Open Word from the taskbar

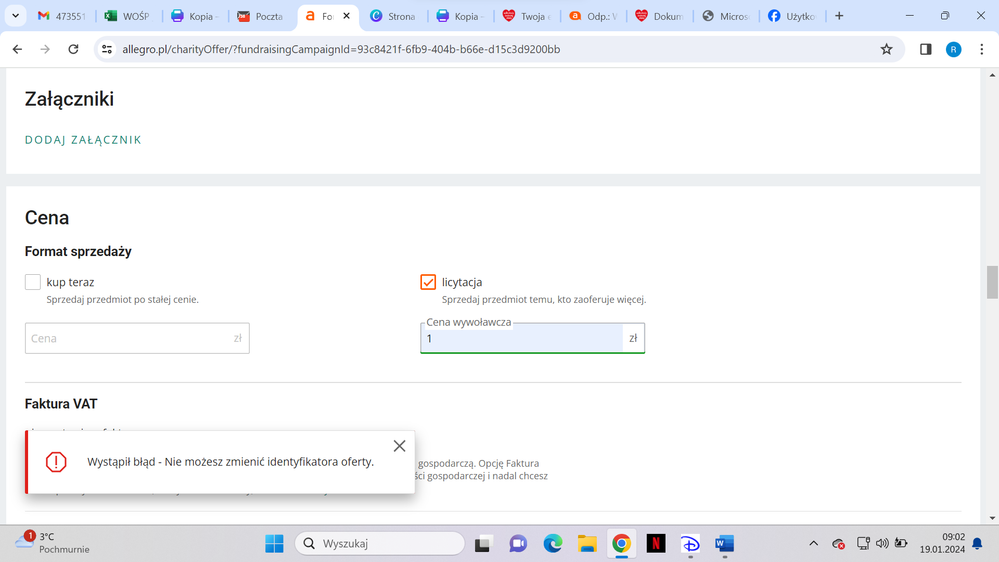[724, 544]
